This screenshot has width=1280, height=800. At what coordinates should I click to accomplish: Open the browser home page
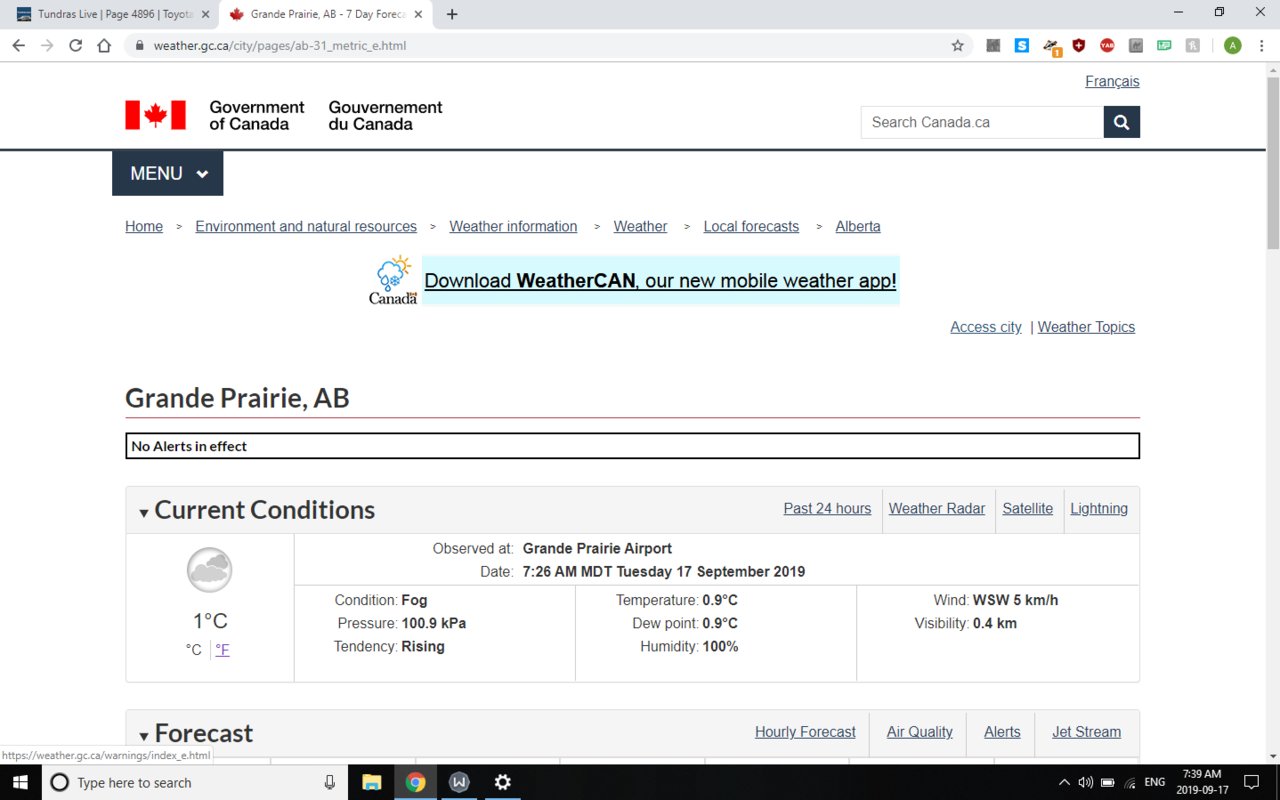pyautogui.click(x=104, y=45)
